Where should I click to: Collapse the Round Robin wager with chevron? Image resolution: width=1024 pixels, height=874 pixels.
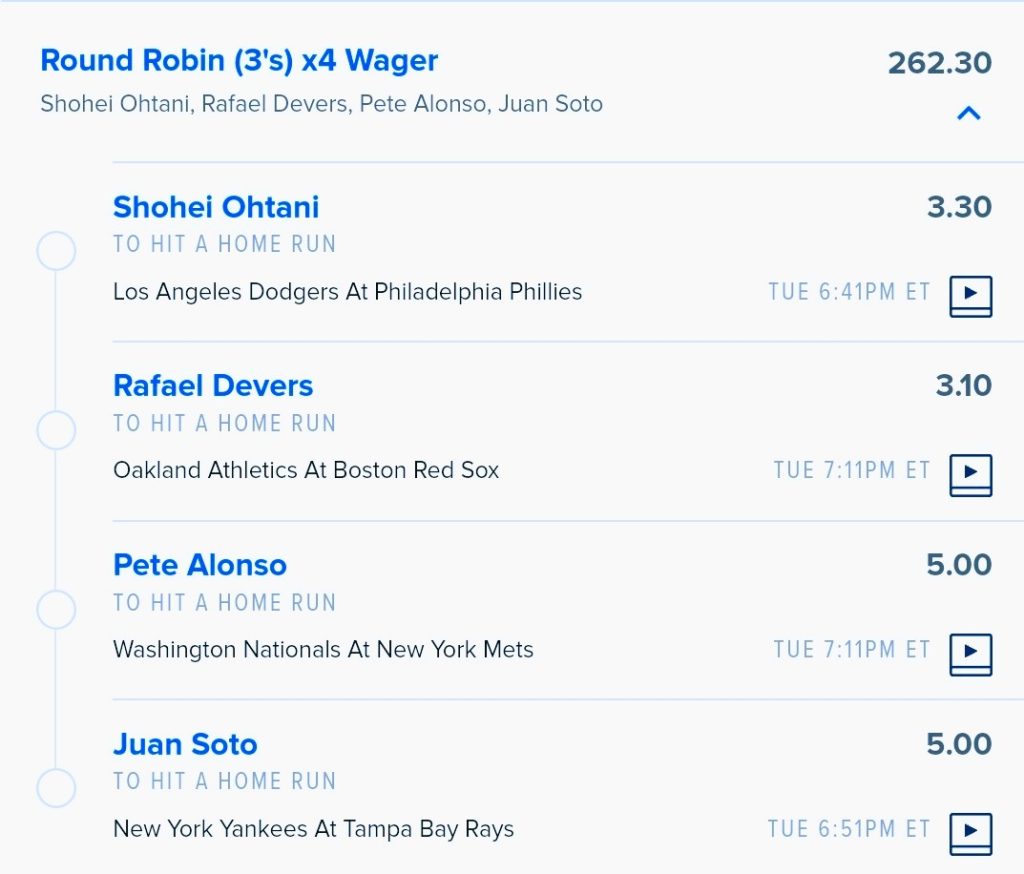[968, 114]
